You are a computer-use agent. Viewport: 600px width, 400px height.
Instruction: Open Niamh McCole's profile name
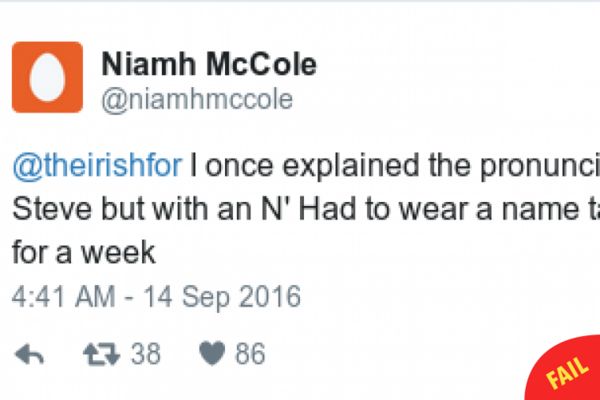(x=209, y=65)
